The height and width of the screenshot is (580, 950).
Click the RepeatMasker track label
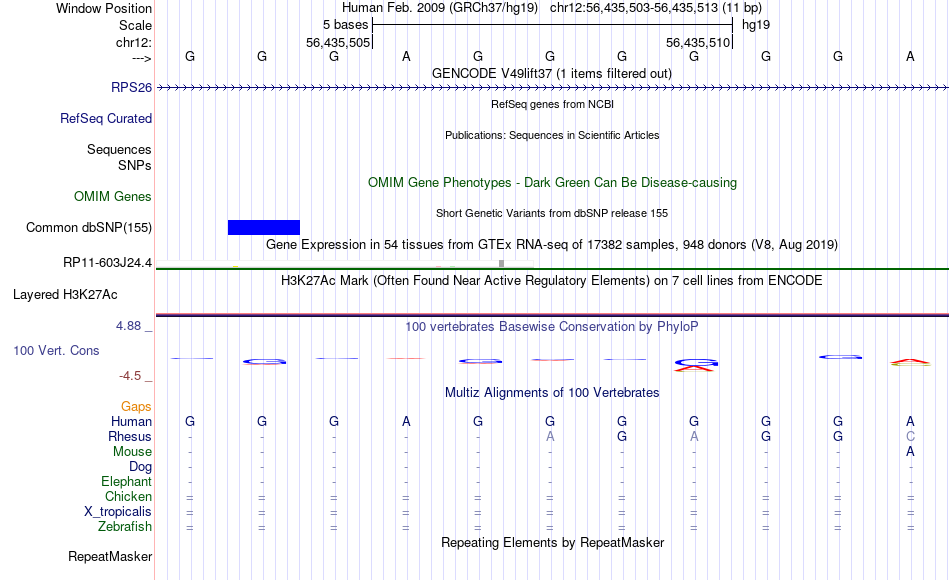coord(110,556)
